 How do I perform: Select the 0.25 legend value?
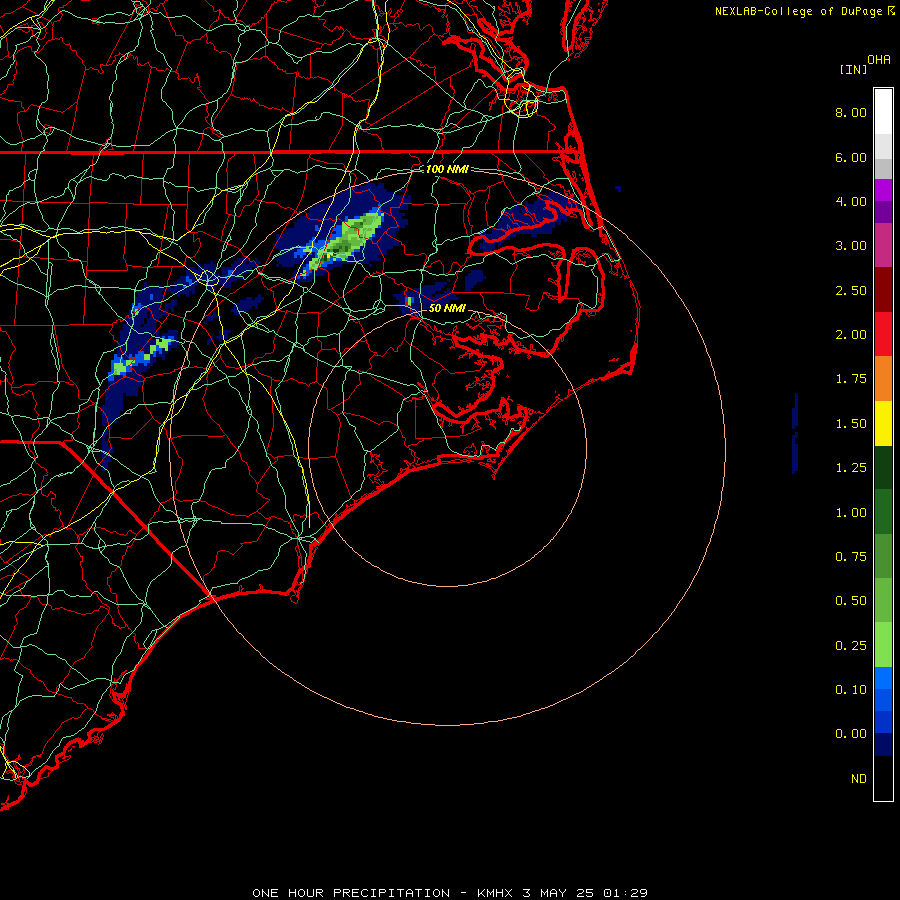[x=851, y=646]
